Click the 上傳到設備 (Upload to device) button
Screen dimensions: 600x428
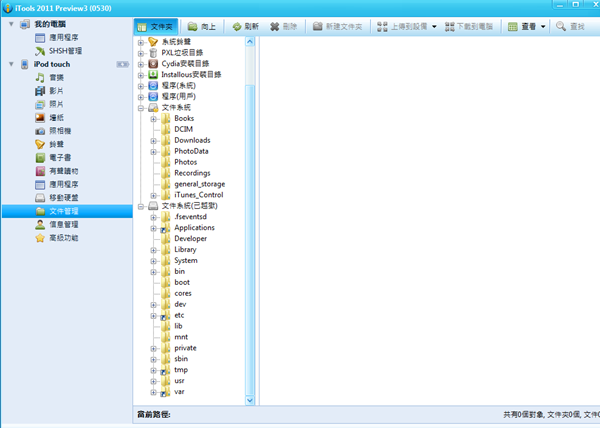pyautogui.click(x=402, y=26)
